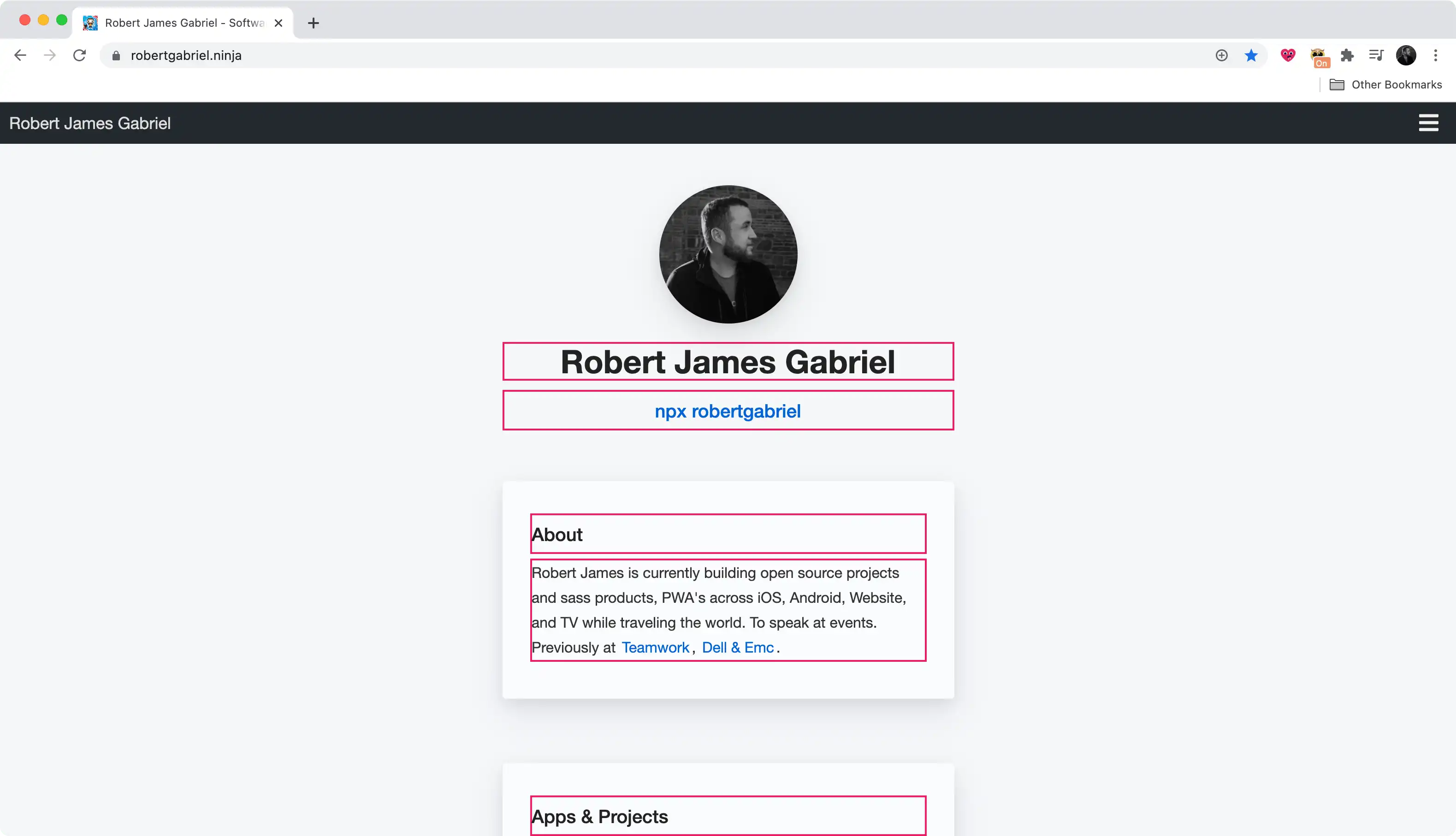This screenshot has height=836, width=1456.
Task: Open Chrome's three-dot menu
Action: pos(1435,55)
